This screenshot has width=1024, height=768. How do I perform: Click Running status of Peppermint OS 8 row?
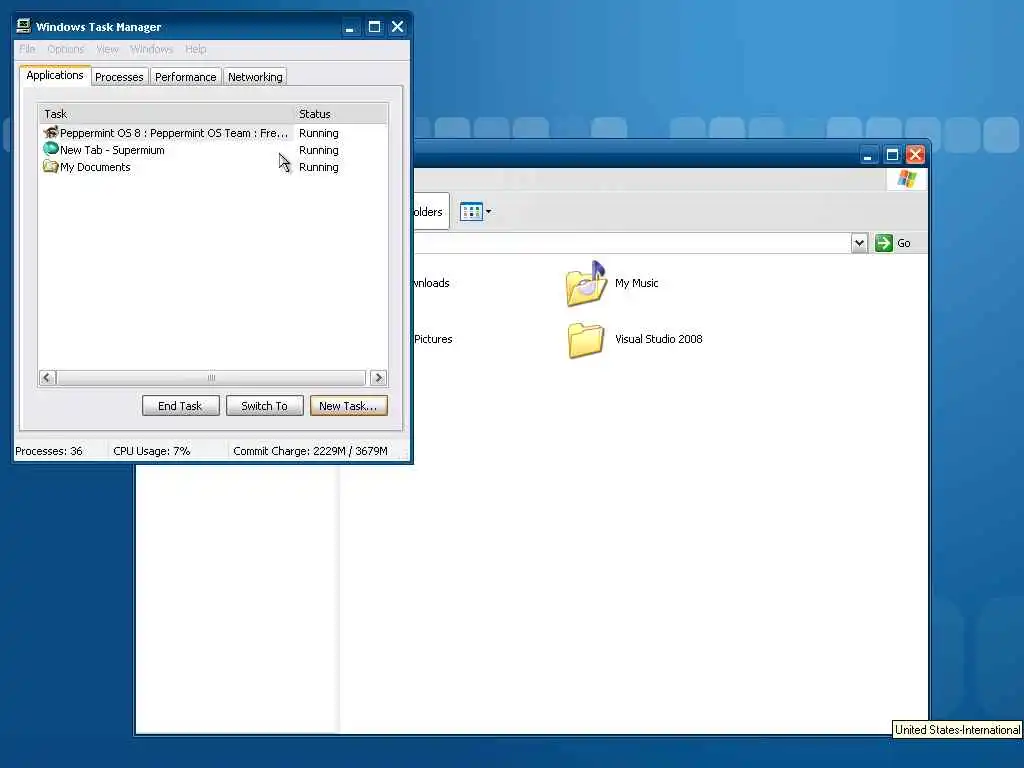point(319,133)
